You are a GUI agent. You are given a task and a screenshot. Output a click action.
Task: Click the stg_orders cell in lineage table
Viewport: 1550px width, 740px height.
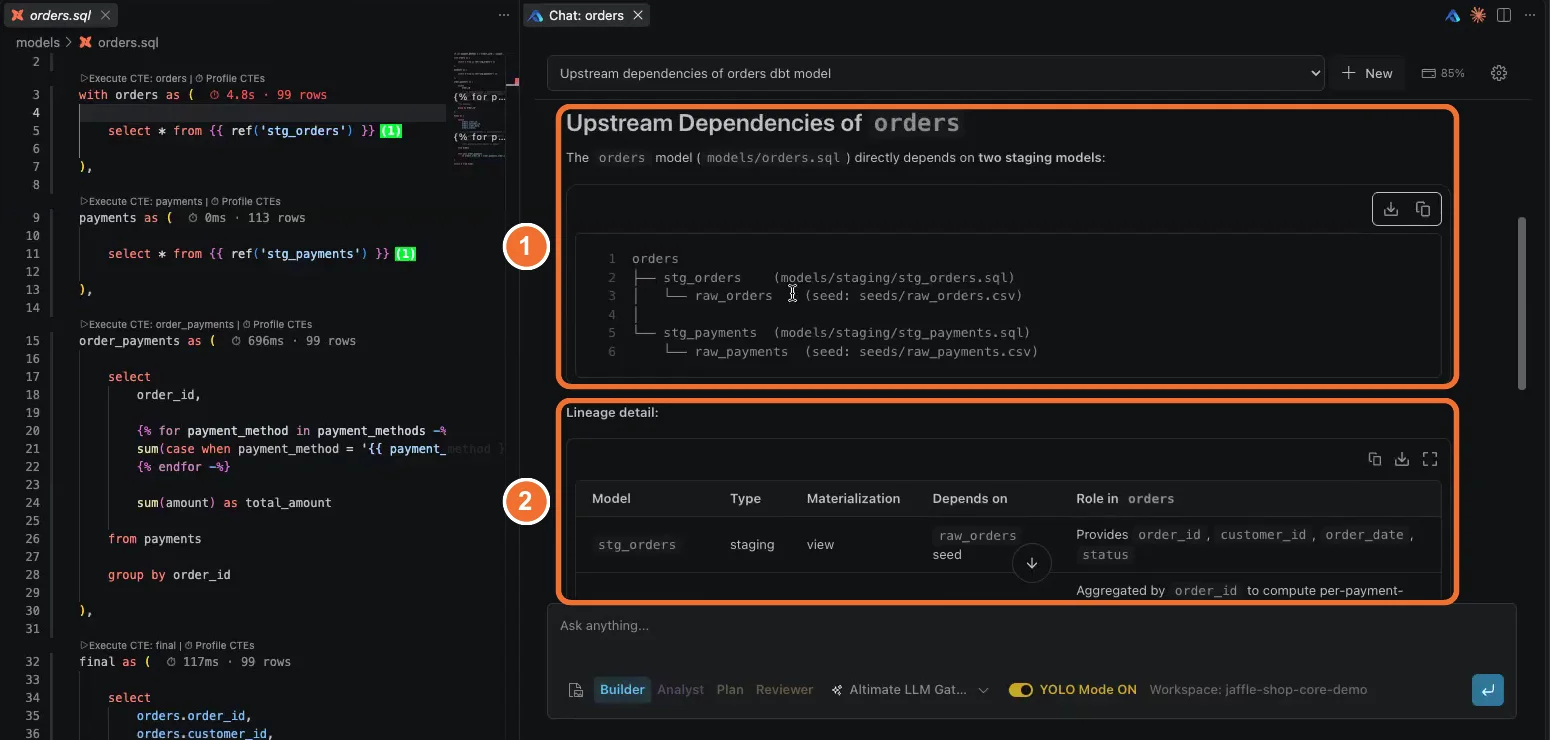coord(637,545)
